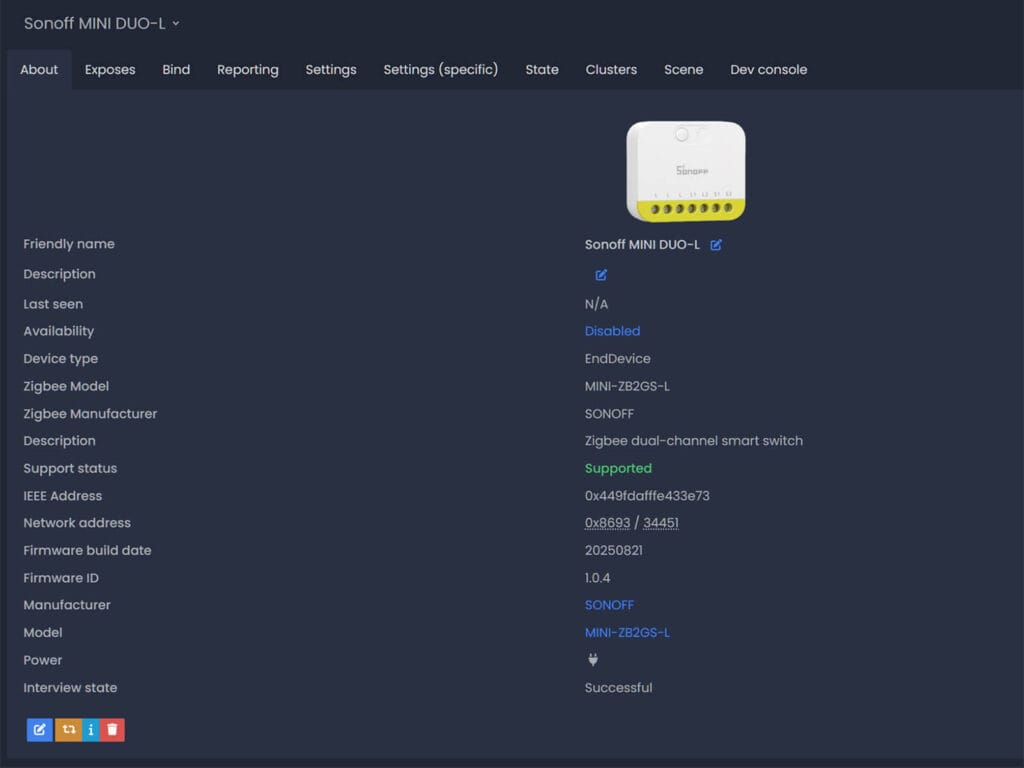Screen dimensions: 1024x768
Task: Delete the device with red trash button
Action: pyautogui.click(x=112, y=730)
